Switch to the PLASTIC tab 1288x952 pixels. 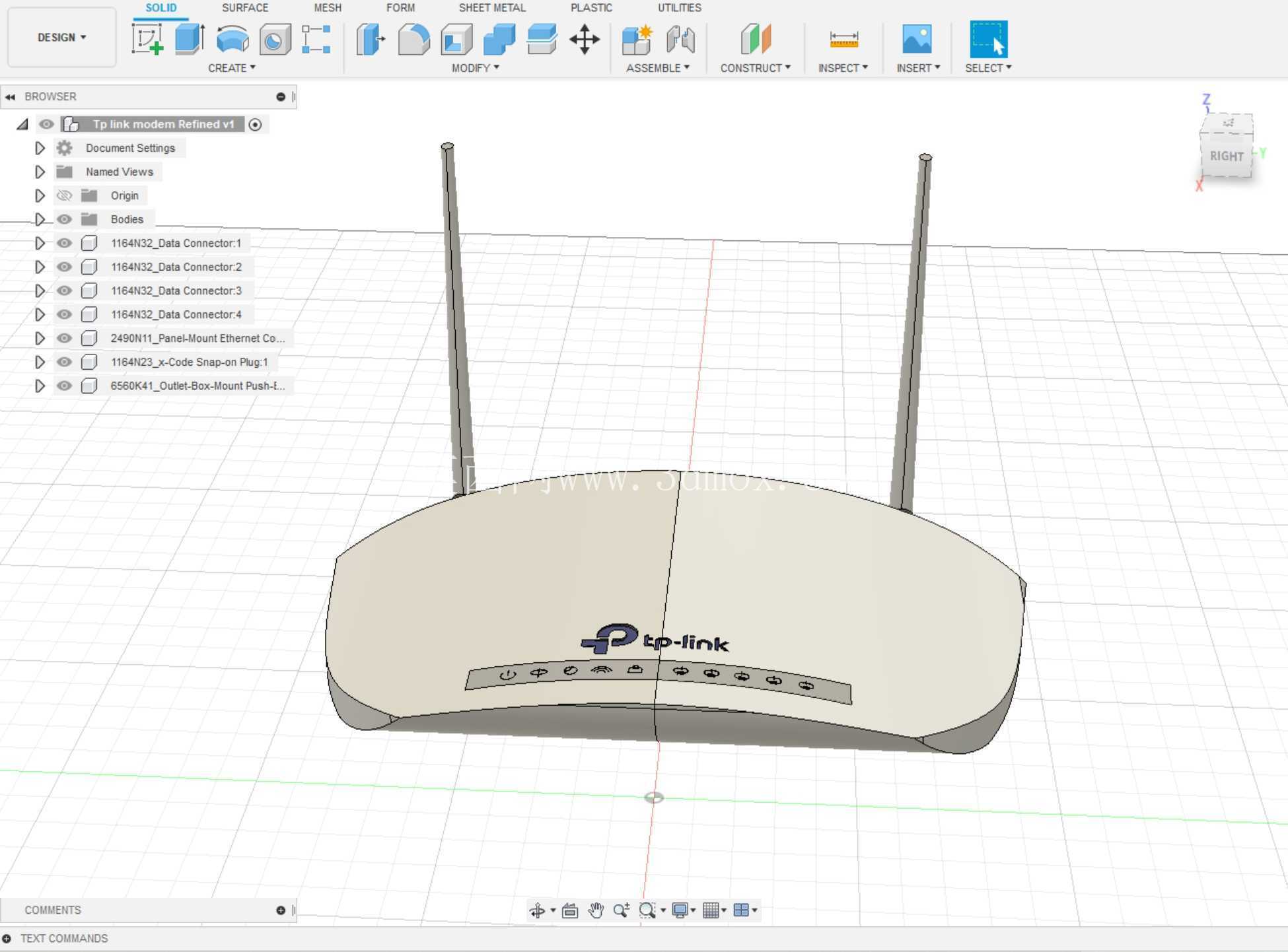pos(591,8)
